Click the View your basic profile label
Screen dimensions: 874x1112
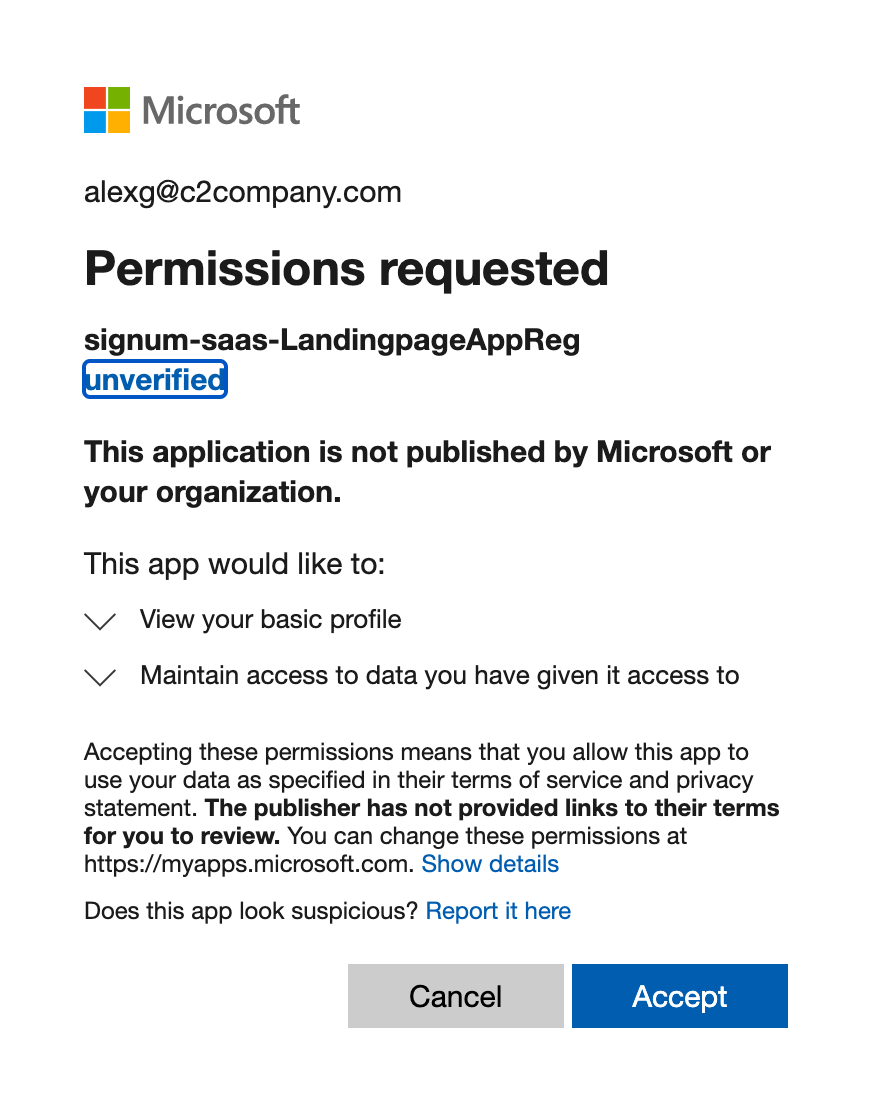[x=270, y=620]
